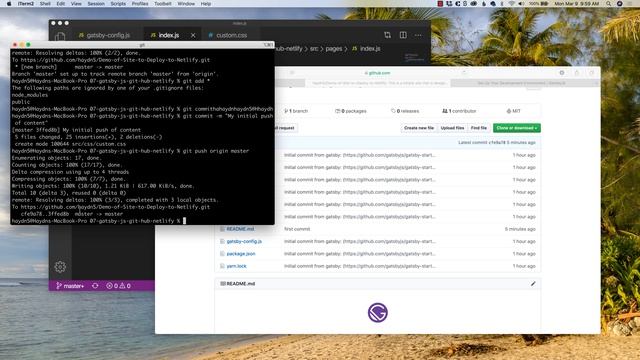Click the 'first commit' message link
The height and width of the screenshot is (360, 640).
pyautogui.click(x=297, y=229)
